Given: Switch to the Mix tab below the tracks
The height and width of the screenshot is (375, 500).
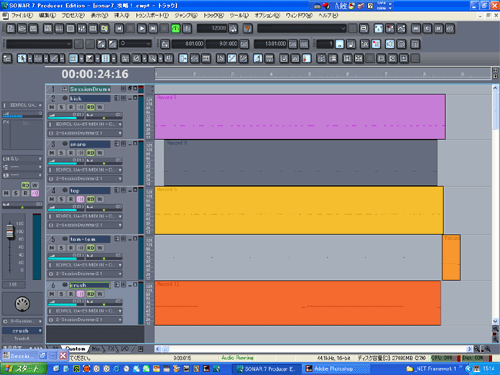Looking at the screenshot, I should pos(96,349).
